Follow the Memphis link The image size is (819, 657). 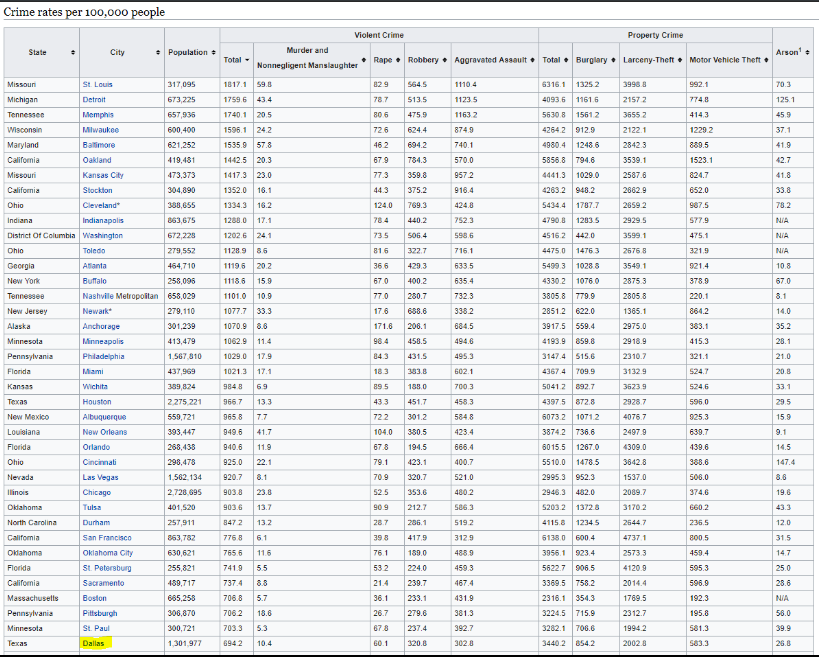point(98,115)
